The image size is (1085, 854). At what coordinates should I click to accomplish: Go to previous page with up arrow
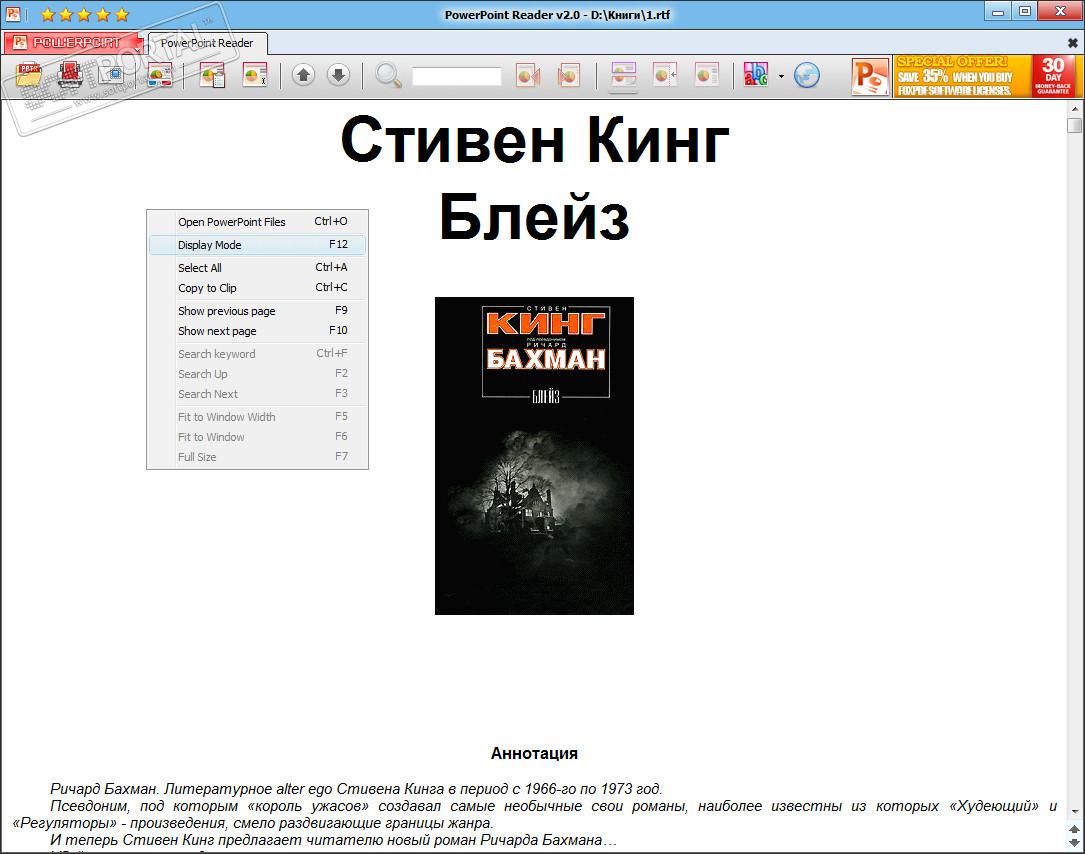click(x=303, y=75)
